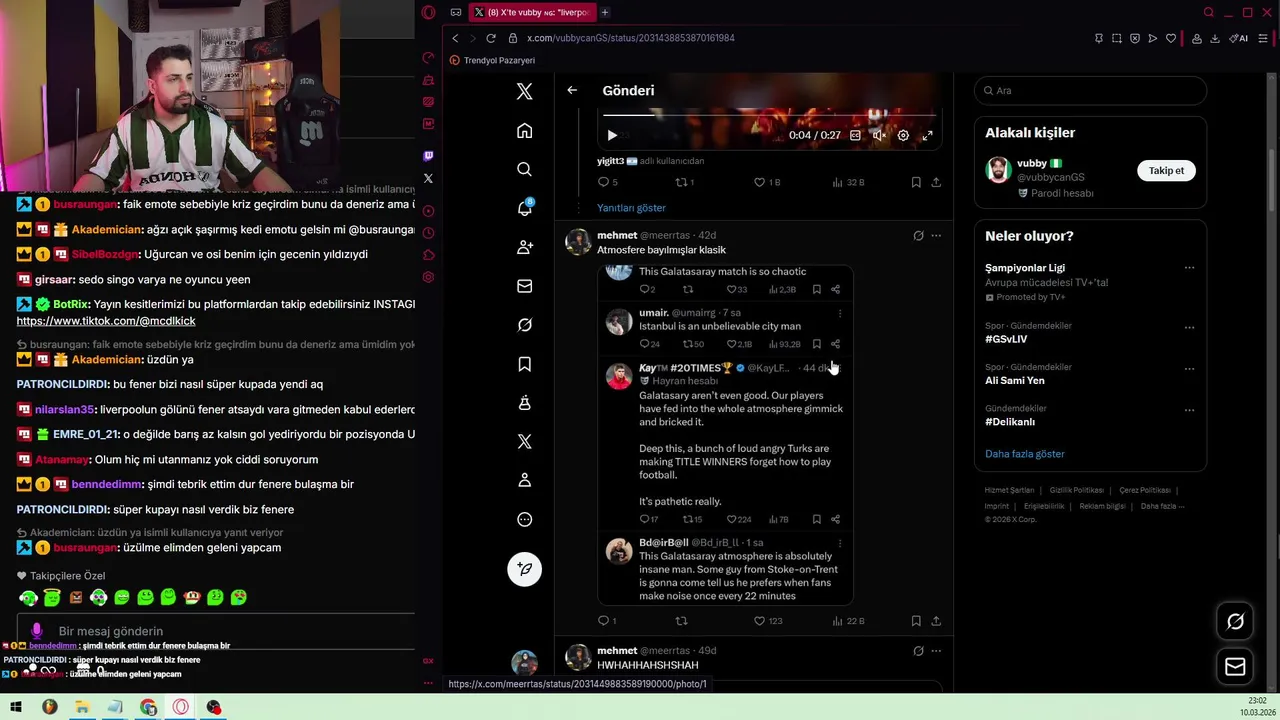Go back using browser back arrow
The height and width of the screenshot is (720, 1280).
coord(455,38)
